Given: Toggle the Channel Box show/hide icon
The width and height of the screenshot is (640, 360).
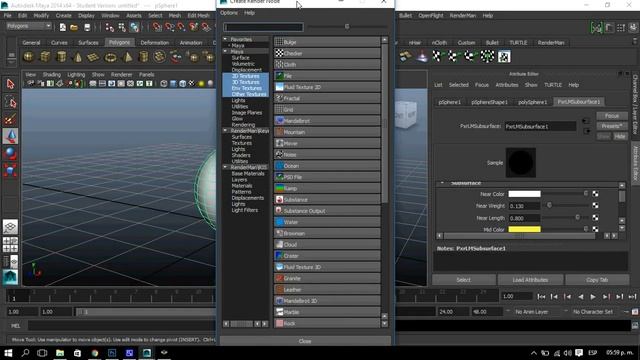Looking at the screenshot, I should click(633, 28).
